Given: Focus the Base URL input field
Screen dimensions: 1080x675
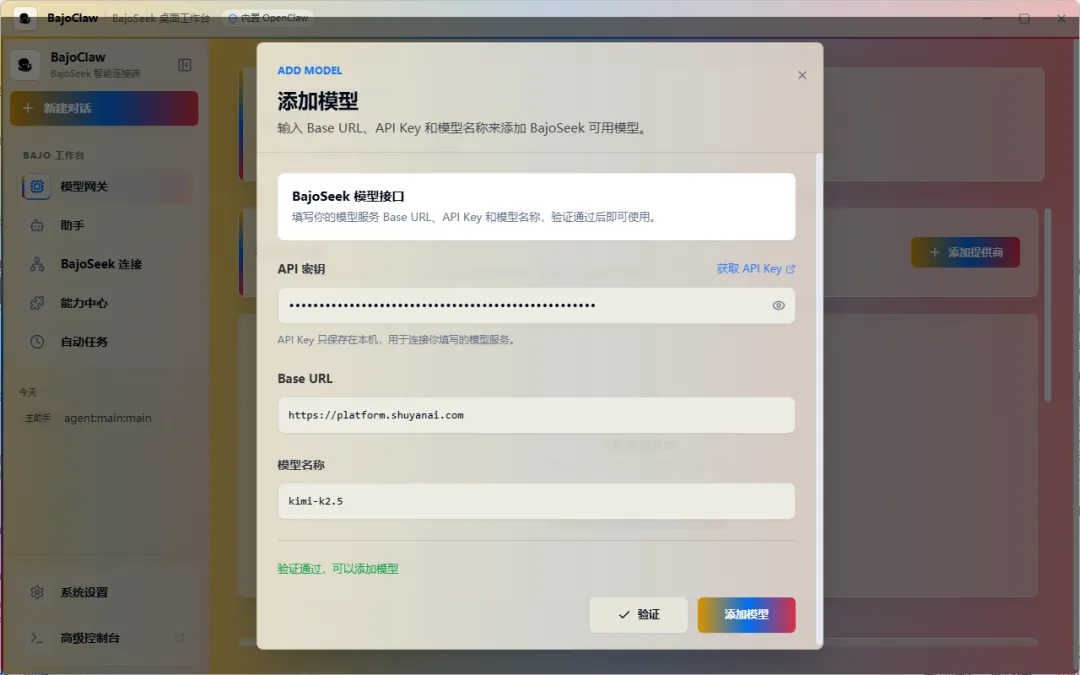Looking at the screenshot, I should [536, 415].
